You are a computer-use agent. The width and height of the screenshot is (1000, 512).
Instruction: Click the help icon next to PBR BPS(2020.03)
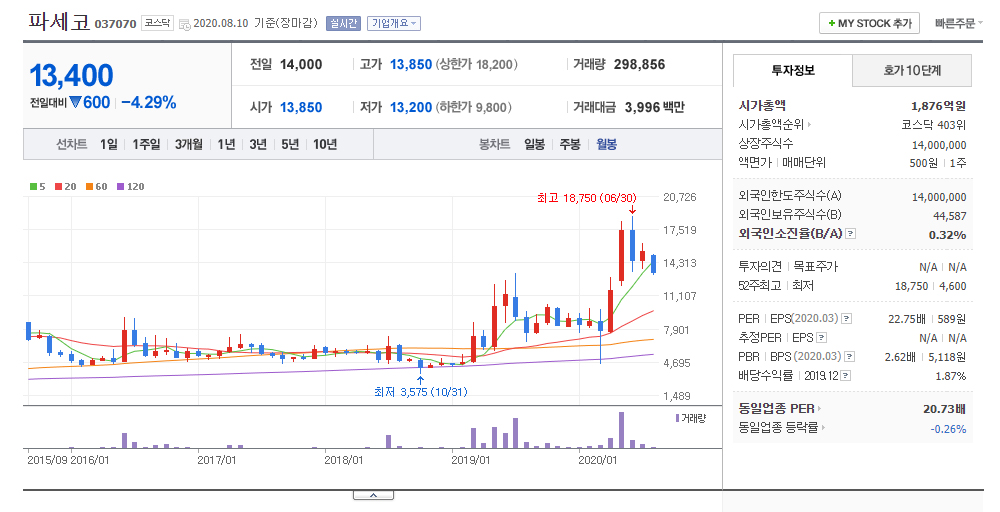(849, 357)
